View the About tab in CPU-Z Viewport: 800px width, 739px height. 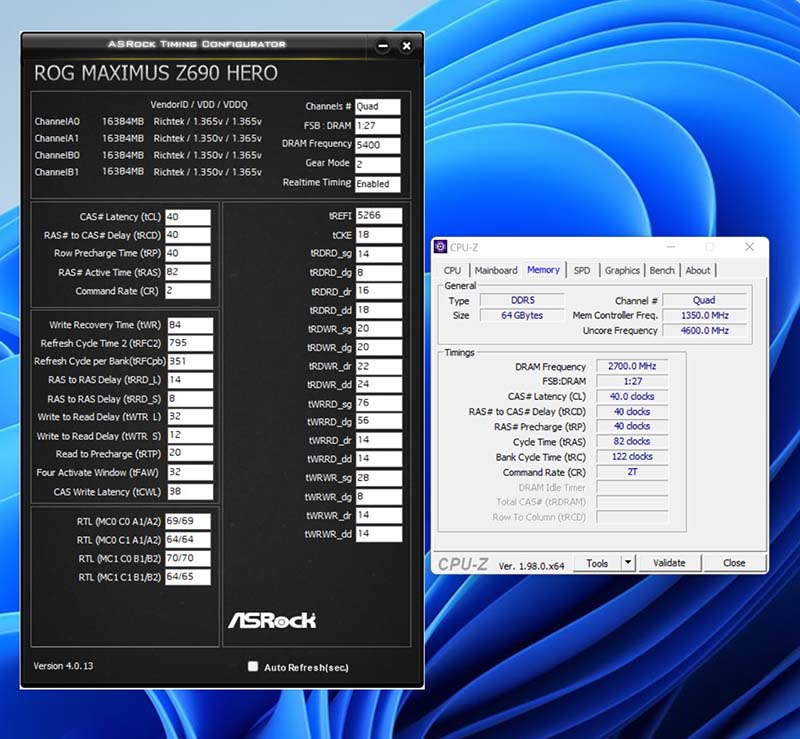coord(698,269)
